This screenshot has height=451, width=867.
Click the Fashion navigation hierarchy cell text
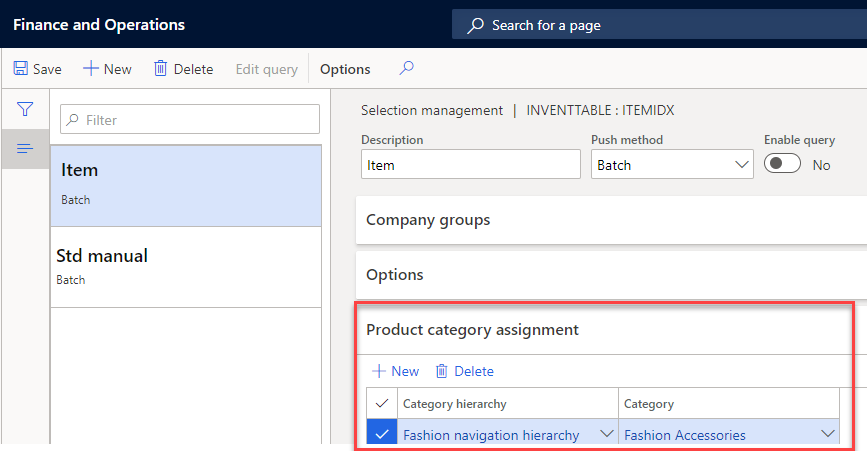[x=491, y=436]
